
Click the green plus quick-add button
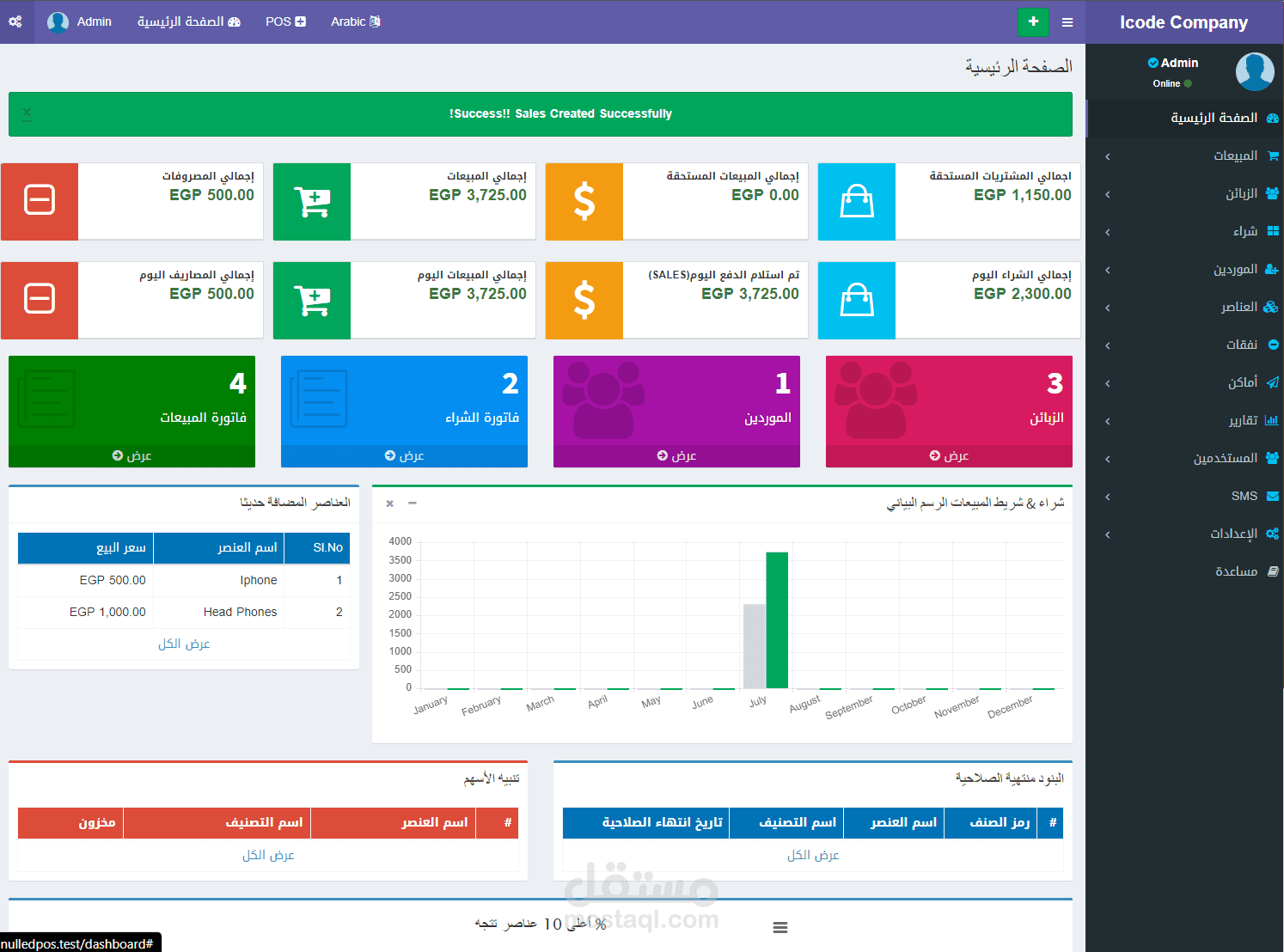tap(1033, 21)
